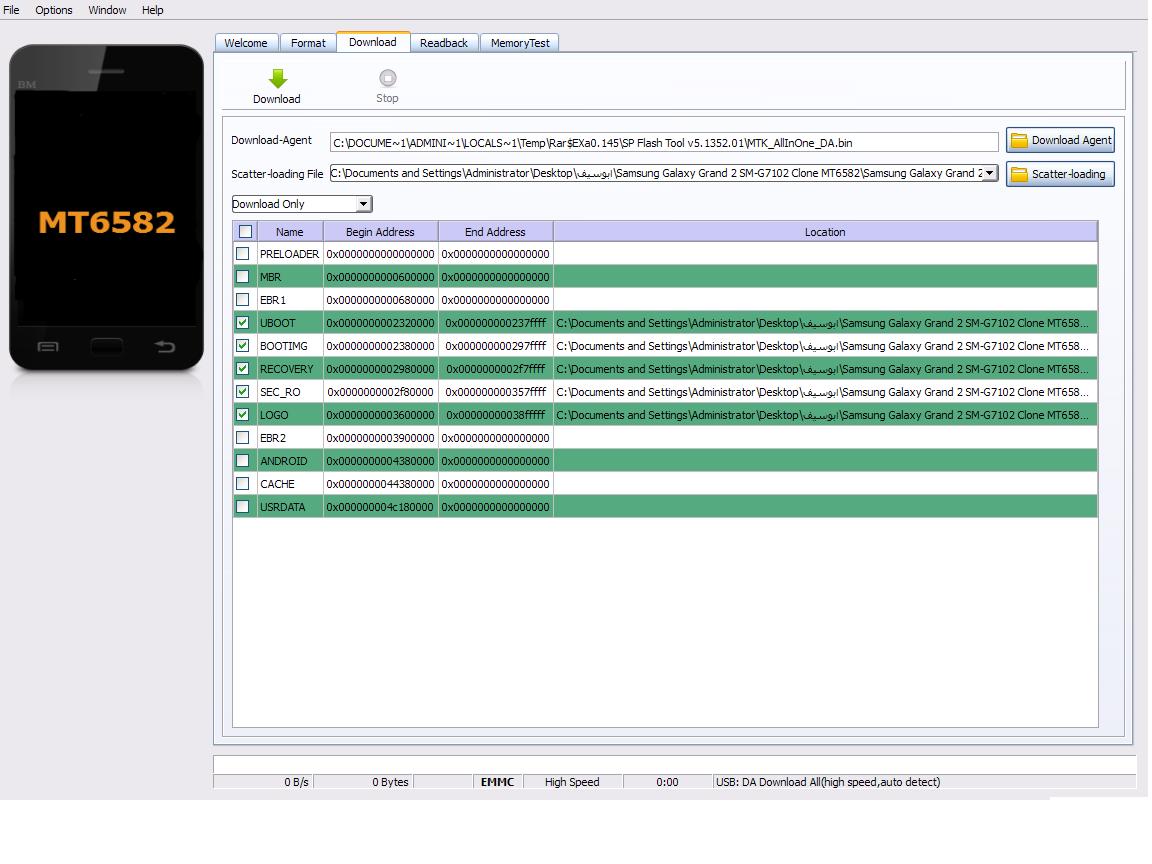Image resolution: width=1152 pixels, height=864 pixels.
Task: Deselect the RECOVERY partition checkbox
Action: pos(242,369)
